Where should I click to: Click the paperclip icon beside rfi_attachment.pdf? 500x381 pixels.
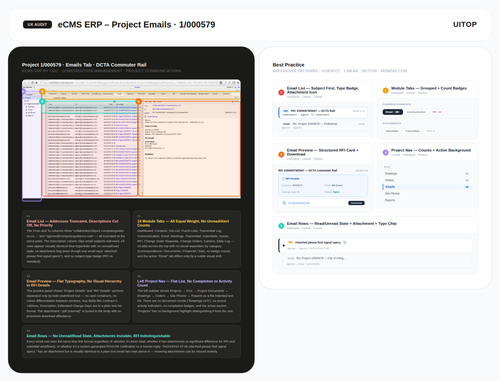point(284,203)
